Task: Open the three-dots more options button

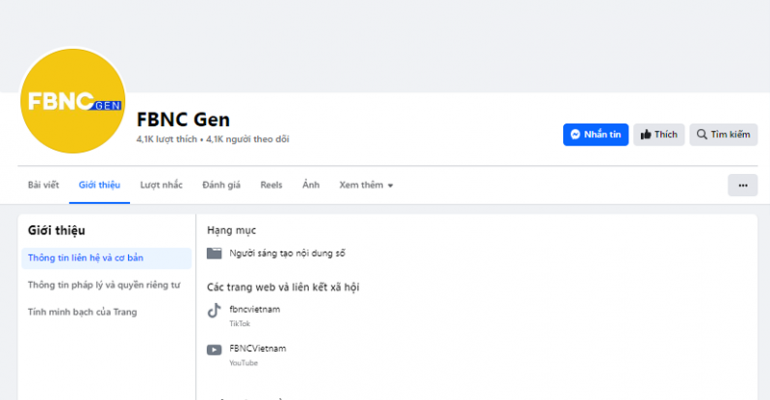Action: (742, 185)
